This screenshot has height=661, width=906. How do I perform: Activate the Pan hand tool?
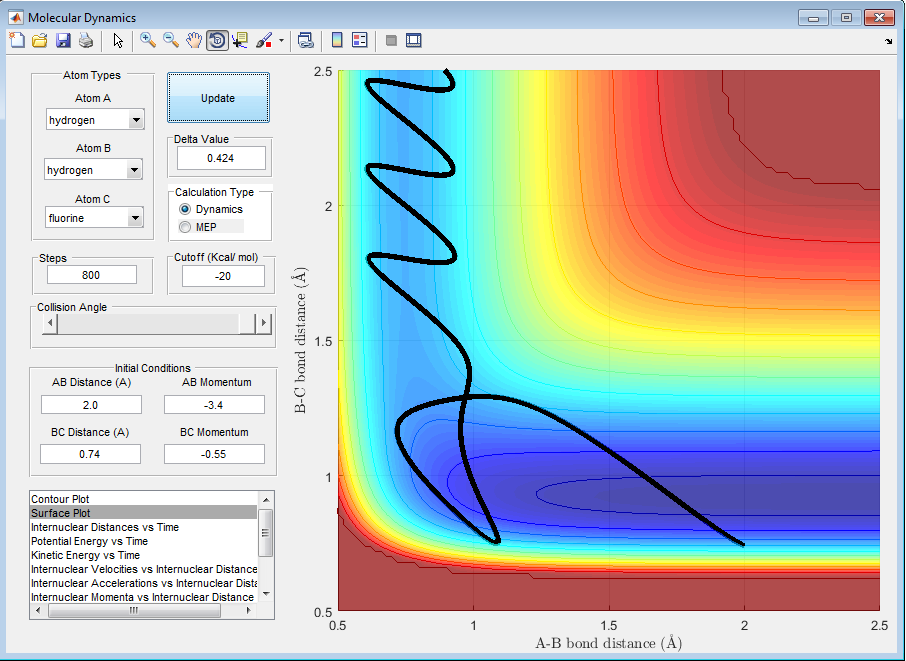pos(194,40)
